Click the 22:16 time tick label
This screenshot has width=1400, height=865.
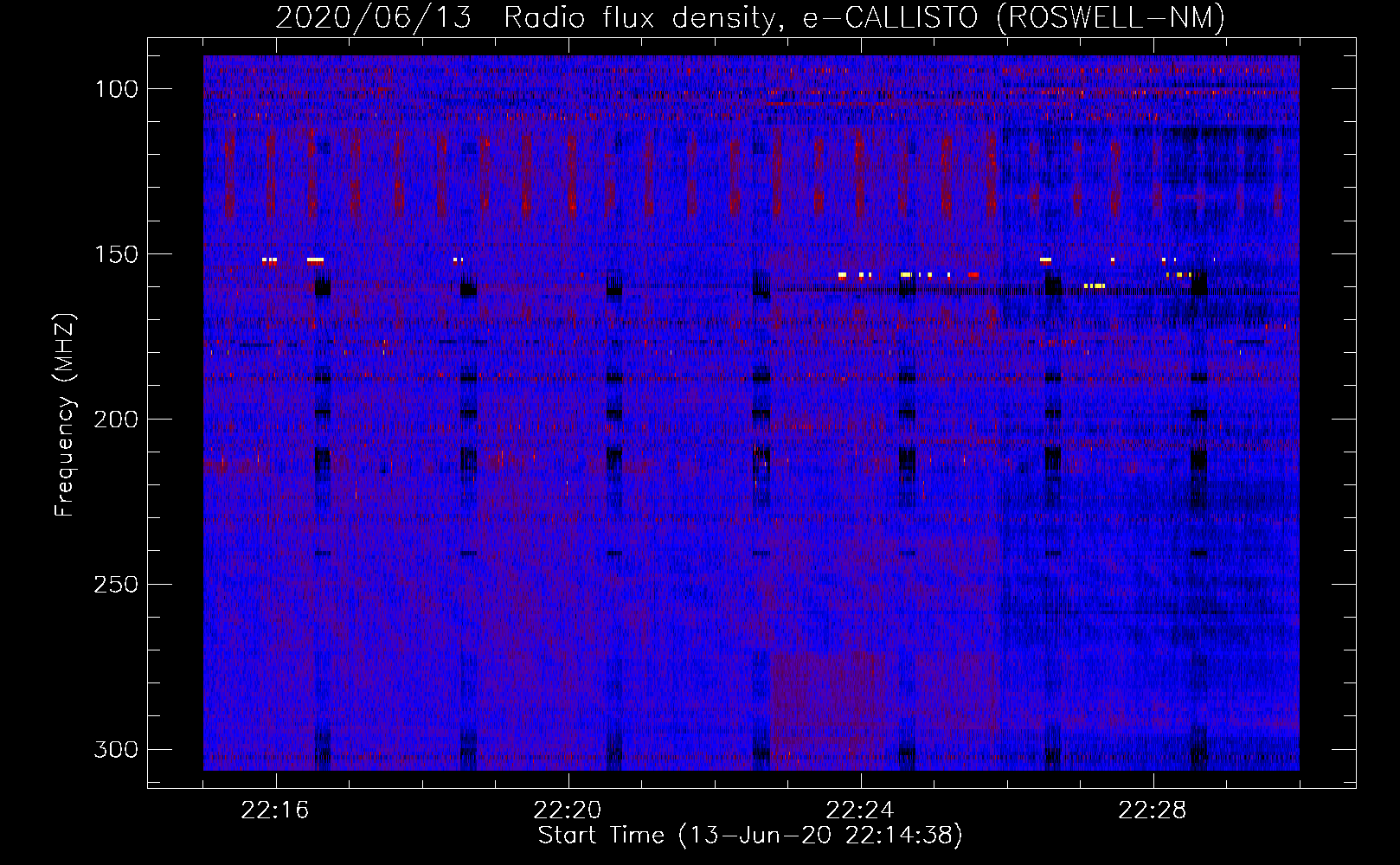pyautogui.click(x=275, y=811)
